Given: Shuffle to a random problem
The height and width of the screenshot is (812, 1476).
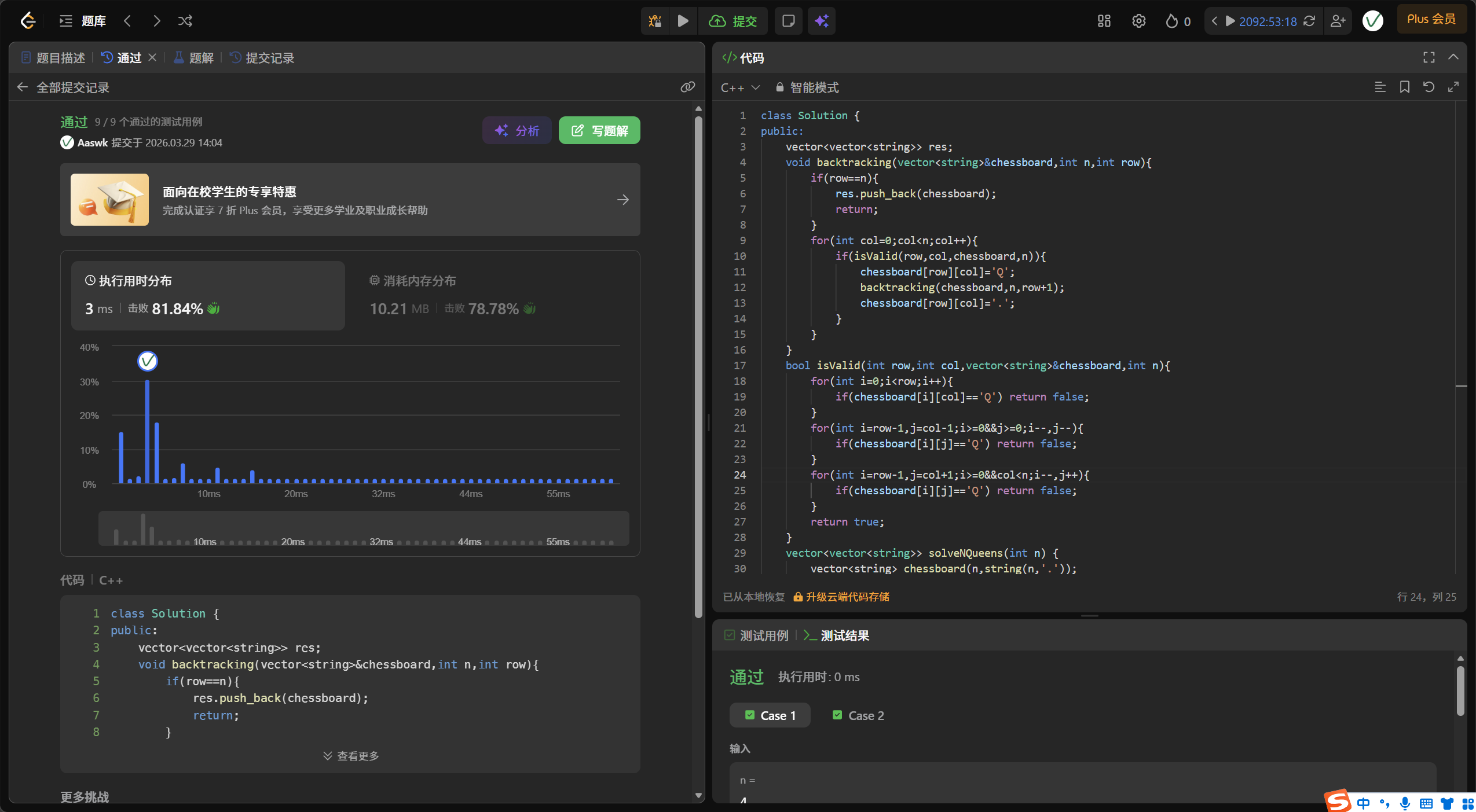Looking at the screenshot, I should (x=185, y=21).
